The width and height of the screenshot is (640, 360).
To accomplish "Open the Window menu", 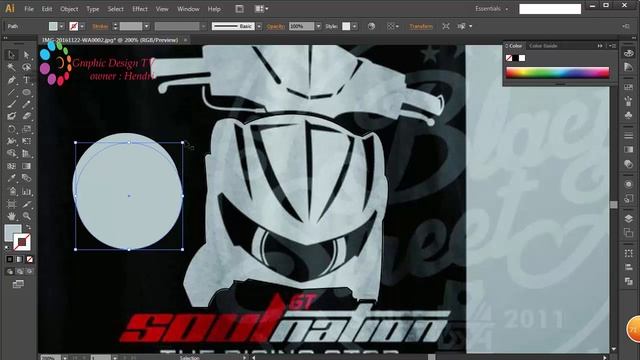I will click(188, 9).
